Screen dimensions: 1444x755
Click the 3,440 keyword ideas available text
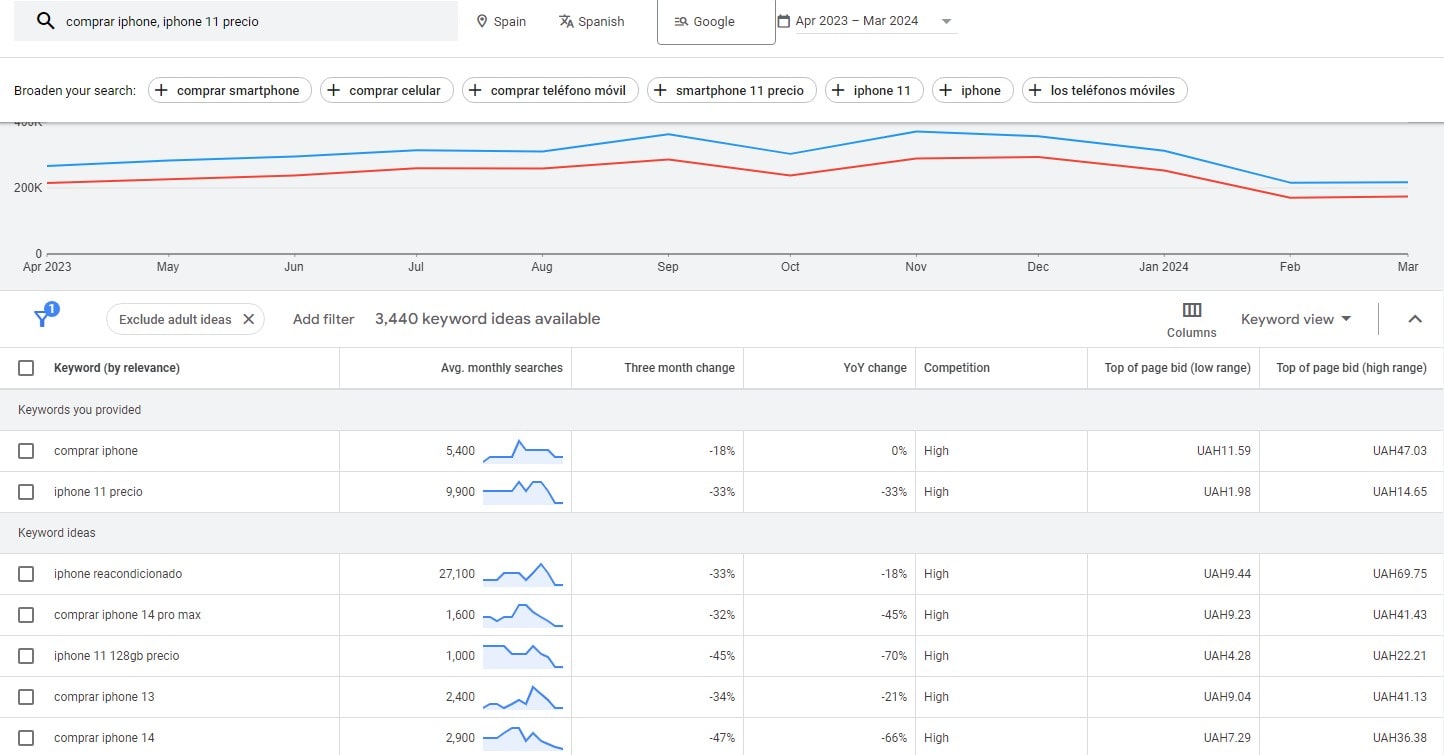(488, 319)
